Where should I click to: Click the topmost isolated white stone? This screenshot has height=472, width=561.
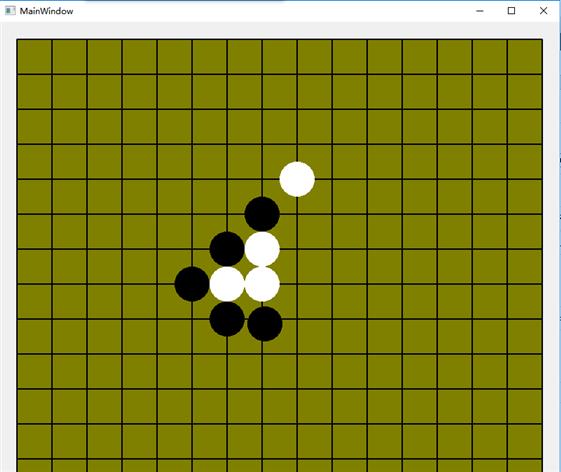pyautogui.click(x=297, y=179)
